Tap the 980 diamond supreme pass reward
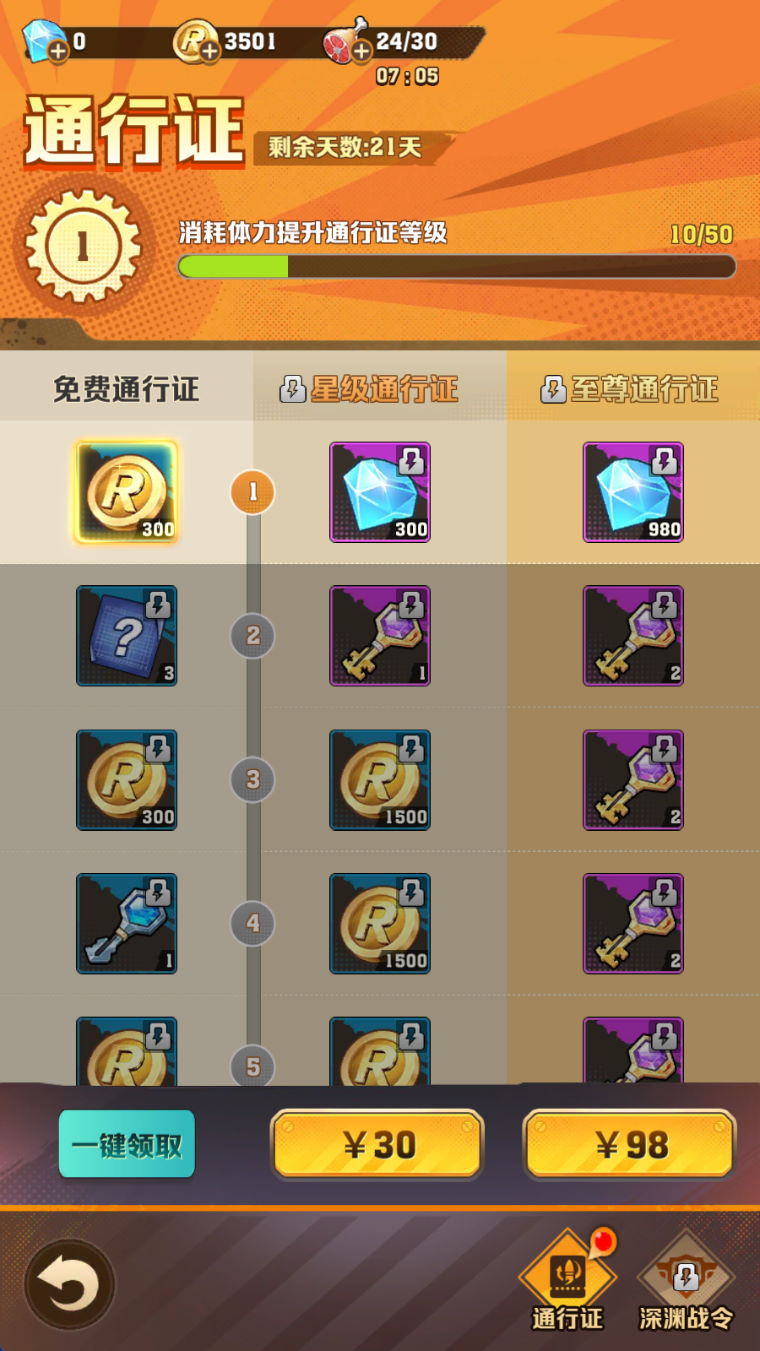Image resolution: width=760 pixels, height=1351 pixels. [633, 492]
